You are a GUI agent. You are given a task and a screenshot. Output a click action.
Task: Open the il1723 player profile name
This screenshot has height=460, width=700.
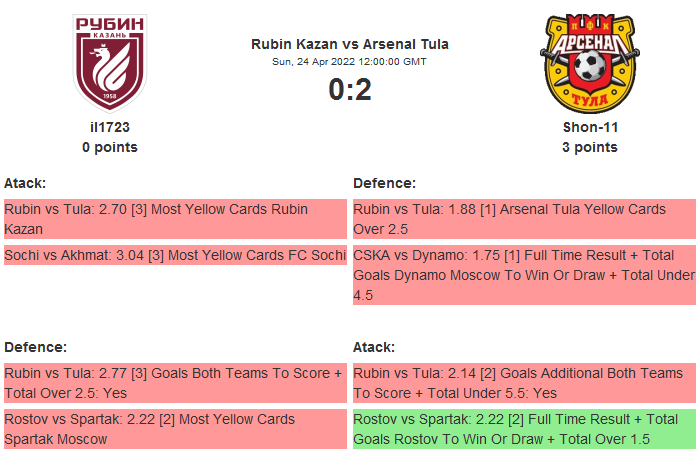(110, 127)
